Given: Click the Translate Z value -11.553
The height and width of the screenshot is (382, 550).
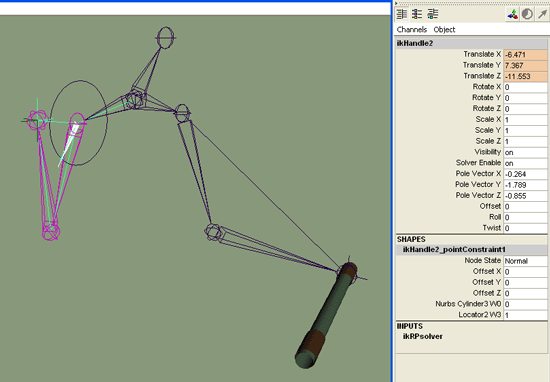Looking at the screenshot, I should coord(525,76).
